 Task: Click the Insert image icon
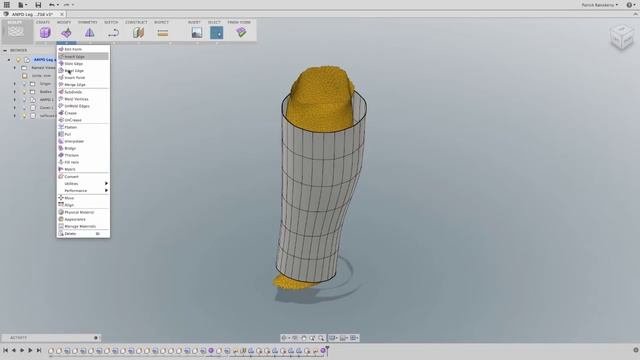coord(197,33)
